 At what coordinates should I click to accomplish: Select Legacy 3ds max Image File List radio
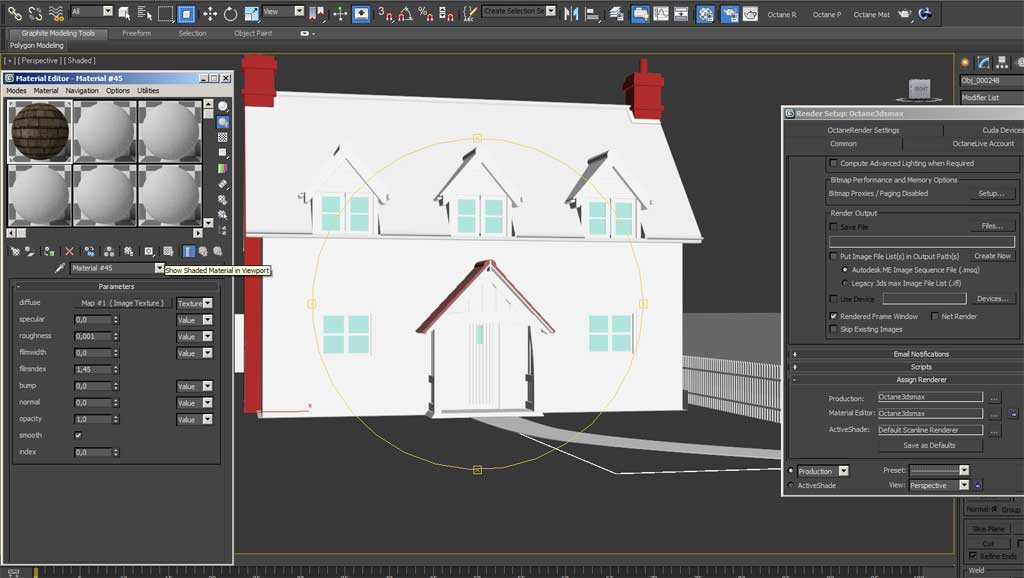click(x=844, y=283)
